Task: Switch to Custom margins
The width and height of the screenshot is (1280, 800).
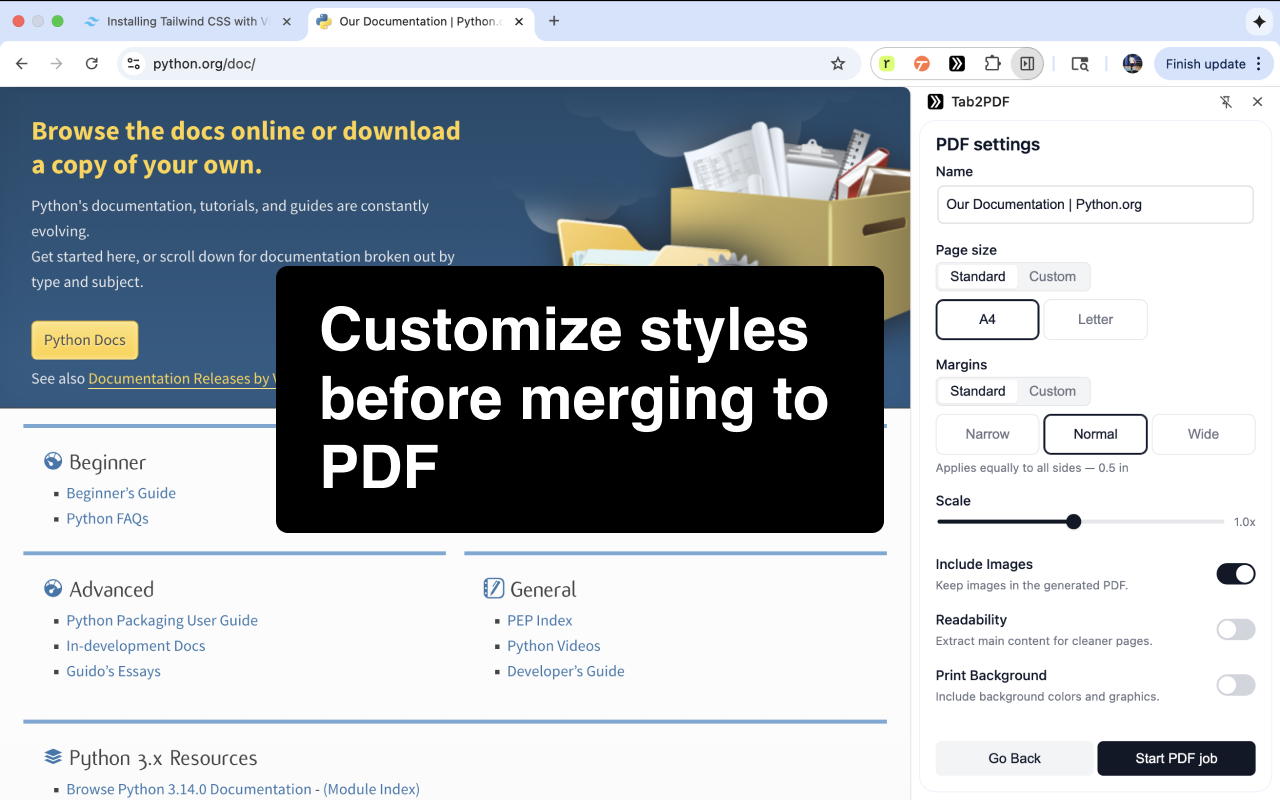Action: click(x=1052, y=391)
